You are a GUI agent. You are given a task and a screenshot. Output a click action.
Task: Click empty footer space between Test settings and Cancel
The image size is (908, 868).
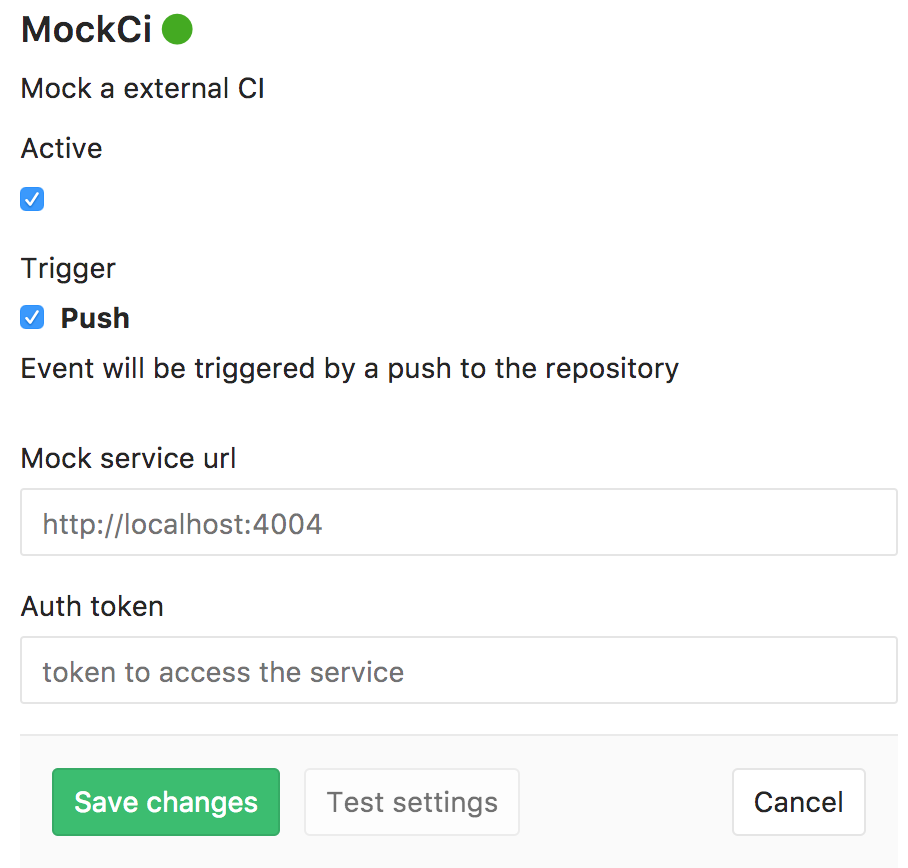625,802
